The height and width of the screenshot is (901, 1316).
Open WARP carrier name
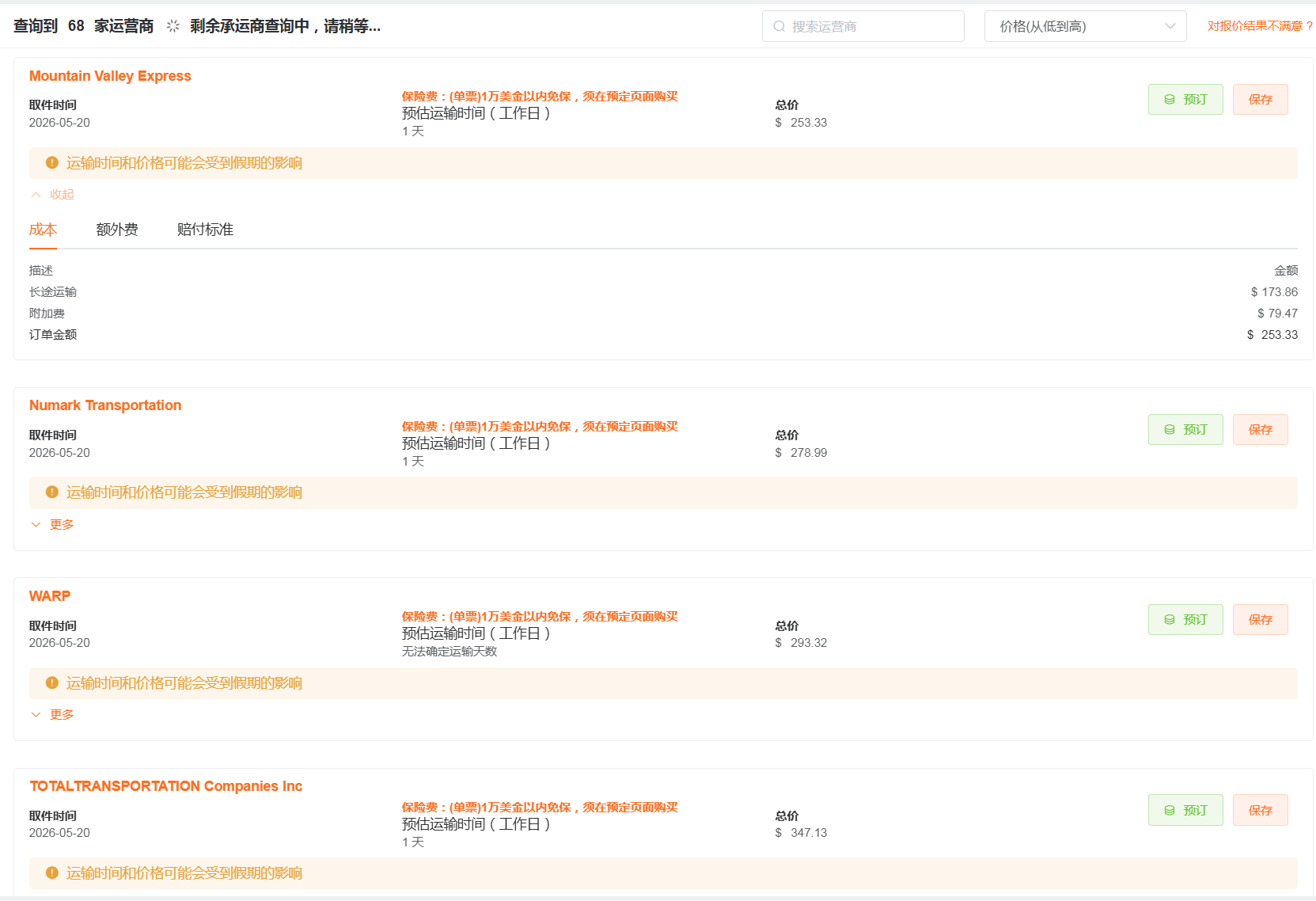coord(50,596)
